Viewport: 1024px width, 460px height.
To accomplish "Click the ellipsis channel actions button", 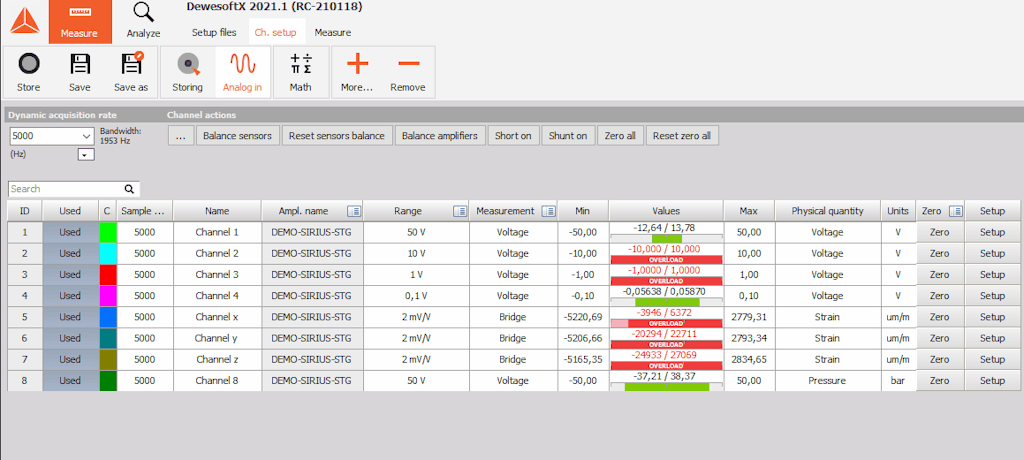I will pyautogui.click(x=181, y=136).
